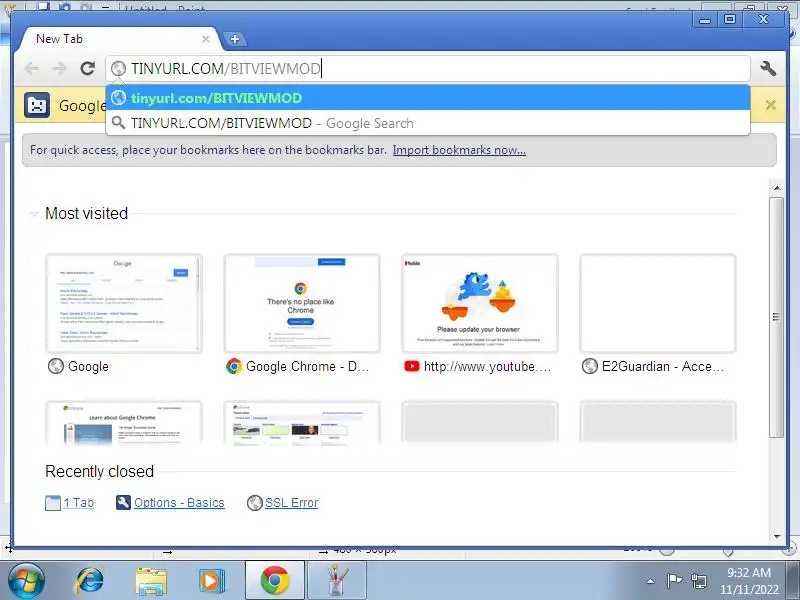Screen dimensions: 800x600
Task: Click the scrollbar up arrow on the page
Action: [x=777, y=188]
